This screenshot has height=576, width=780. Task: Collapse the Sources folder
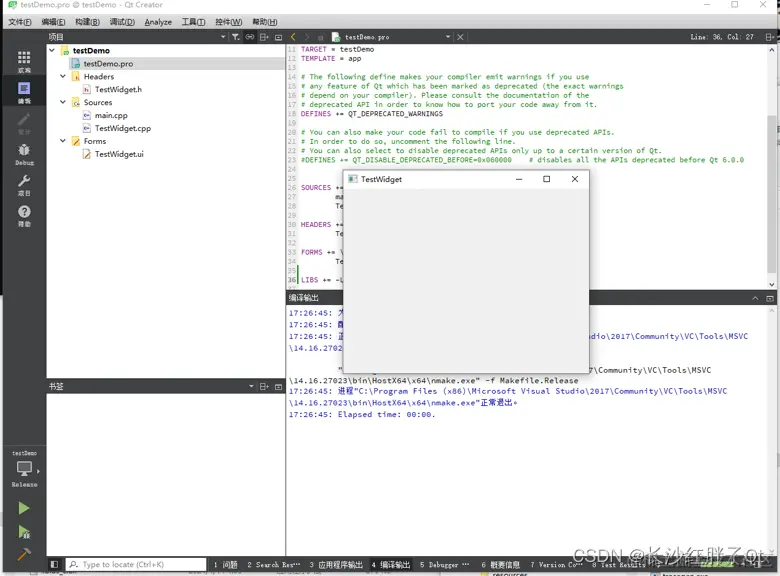[63, 102]
